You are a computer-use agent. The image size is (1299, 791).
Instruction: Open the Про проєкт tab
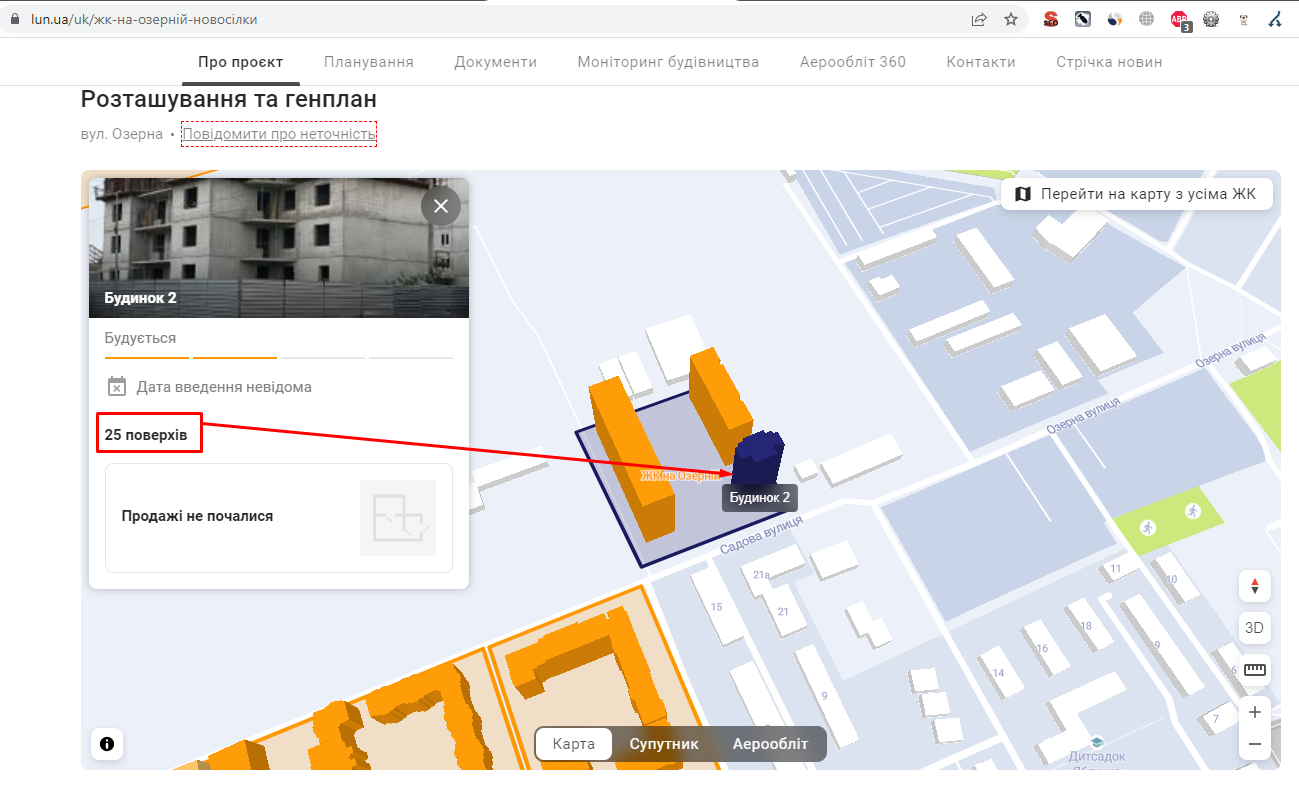(241, 62)
